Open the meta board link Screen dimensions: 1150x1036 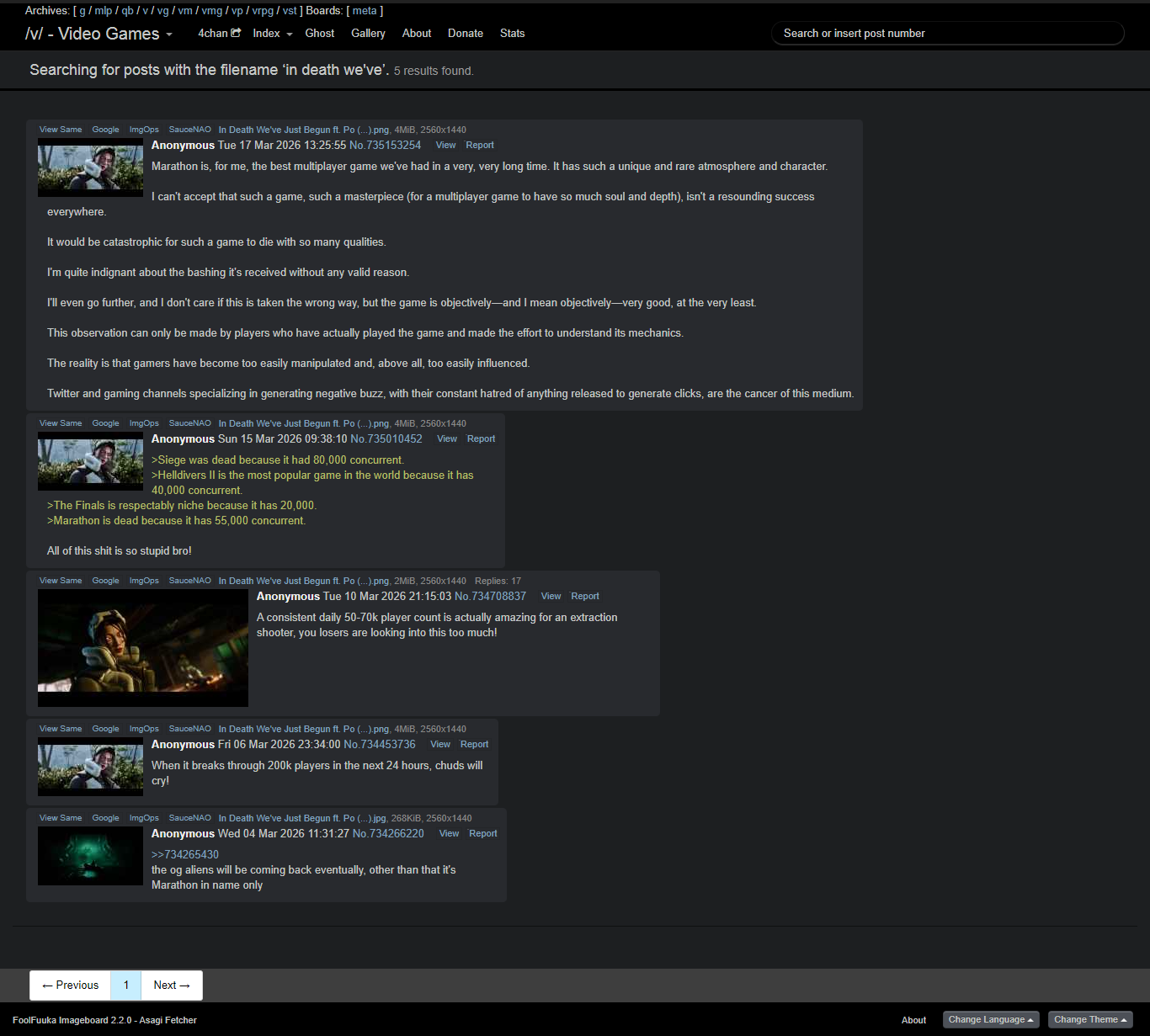(x=365, y=11)
